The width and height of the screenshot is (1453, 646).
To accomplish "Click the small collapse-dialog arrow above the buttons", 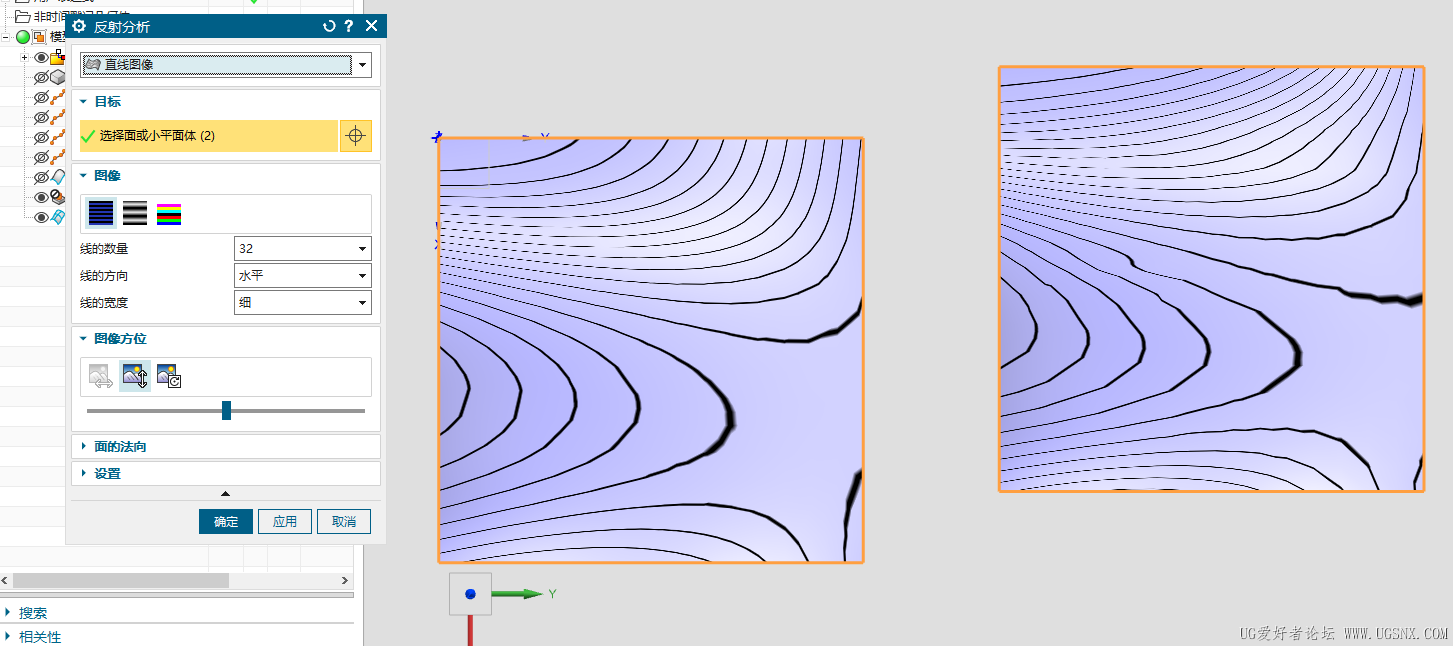I will click(225, 493).
